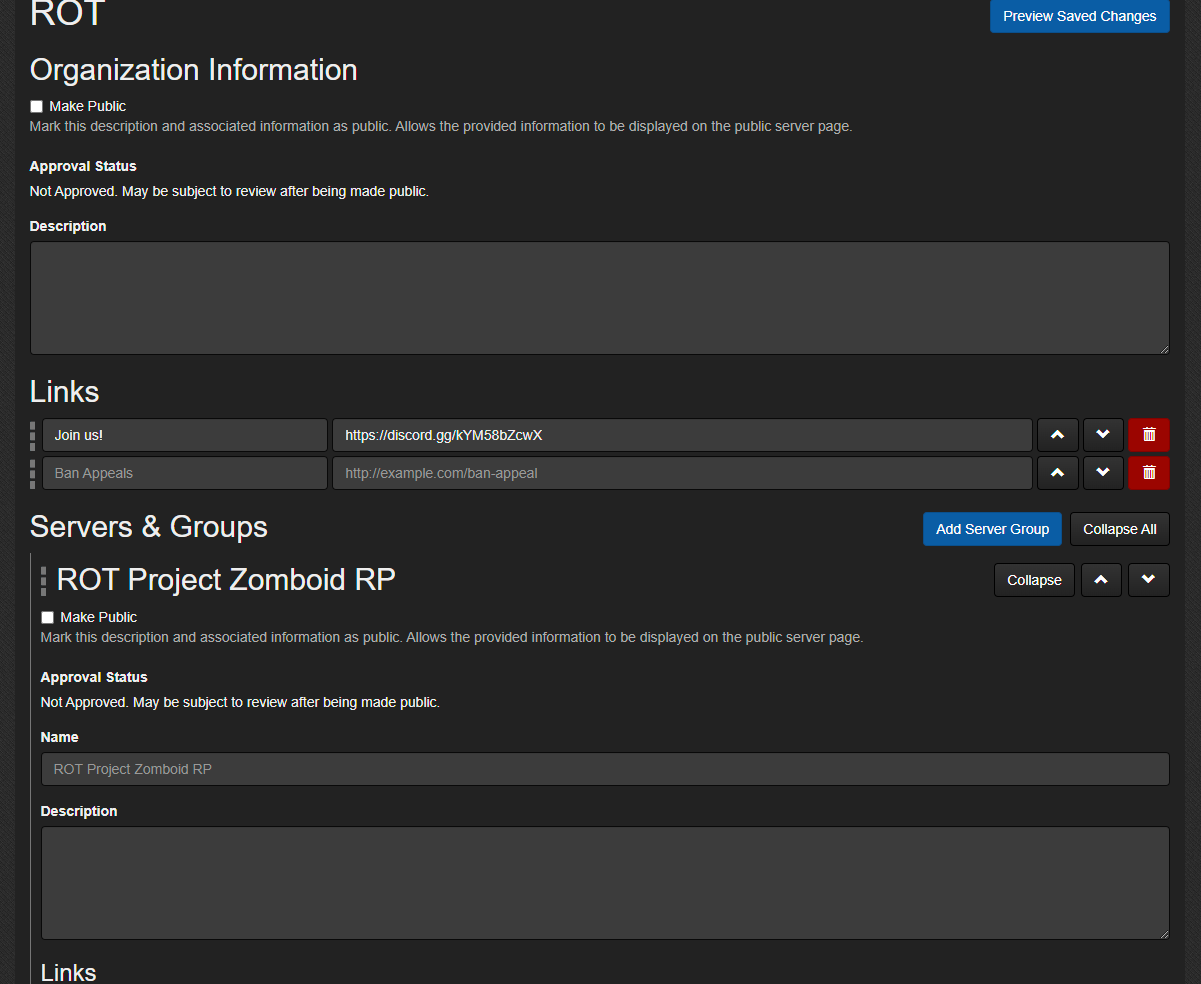This screenshot has width=1201, height=984.
Task: Delete the "Ban Appeals" link row
Action: [x=1148, y=472]
